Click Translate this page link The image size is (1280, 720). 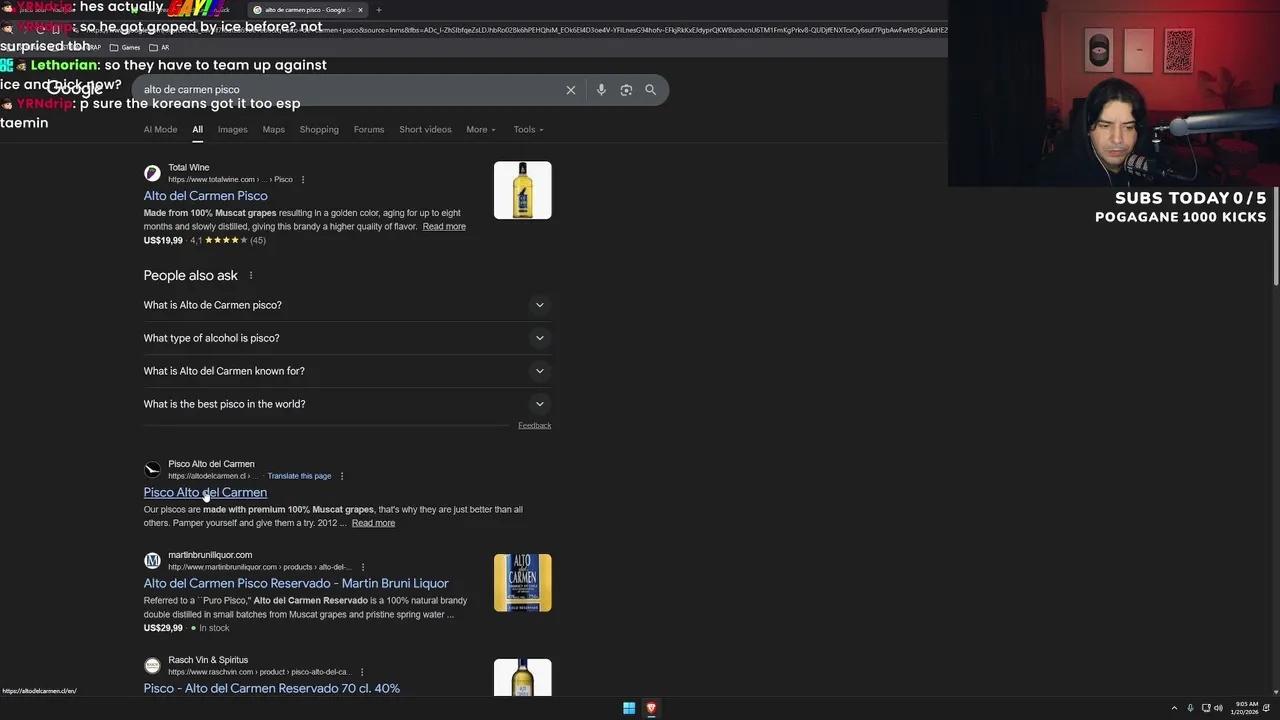[x=299, y=476]
